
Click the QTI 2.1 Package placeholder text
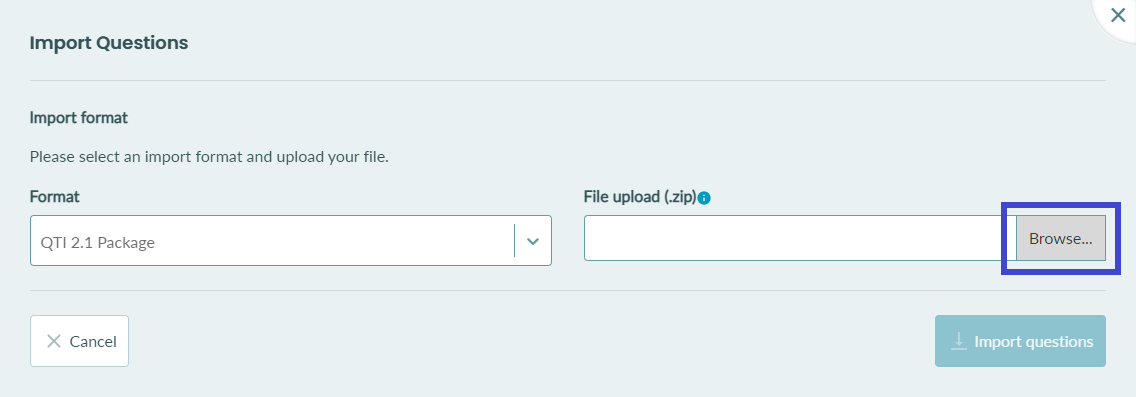pos(98,243)
